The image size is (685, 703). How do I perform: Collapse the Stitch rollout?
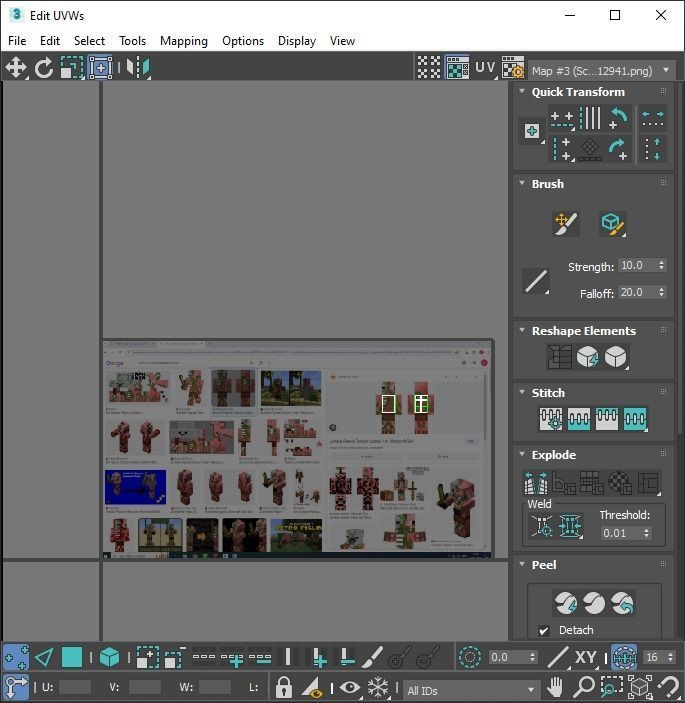tap(522, 392)
